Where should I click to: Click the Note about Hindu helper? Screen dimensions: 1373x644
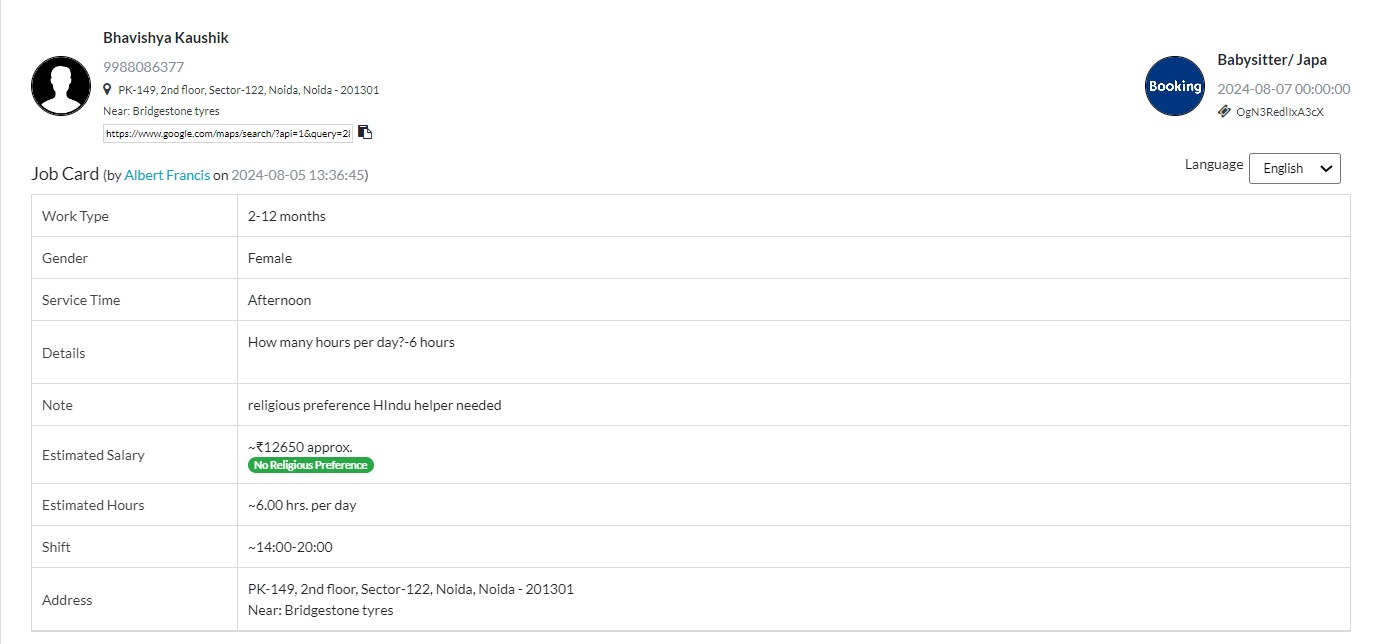pos(375,405)
